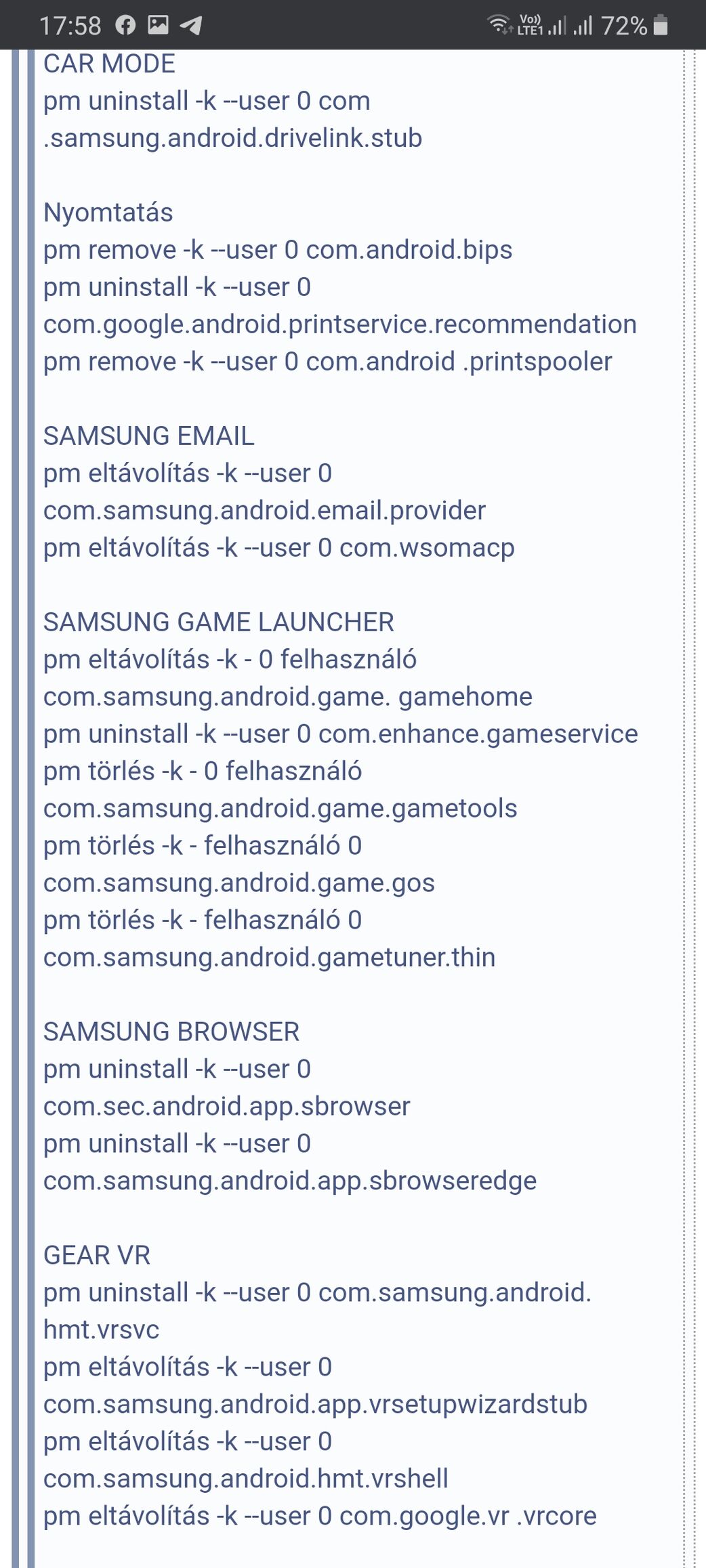The width and height of the screenshot is (706, 1568).
Task: Select the com.android.bips command line
Action: pyautogui.click(x=278, y=250)
